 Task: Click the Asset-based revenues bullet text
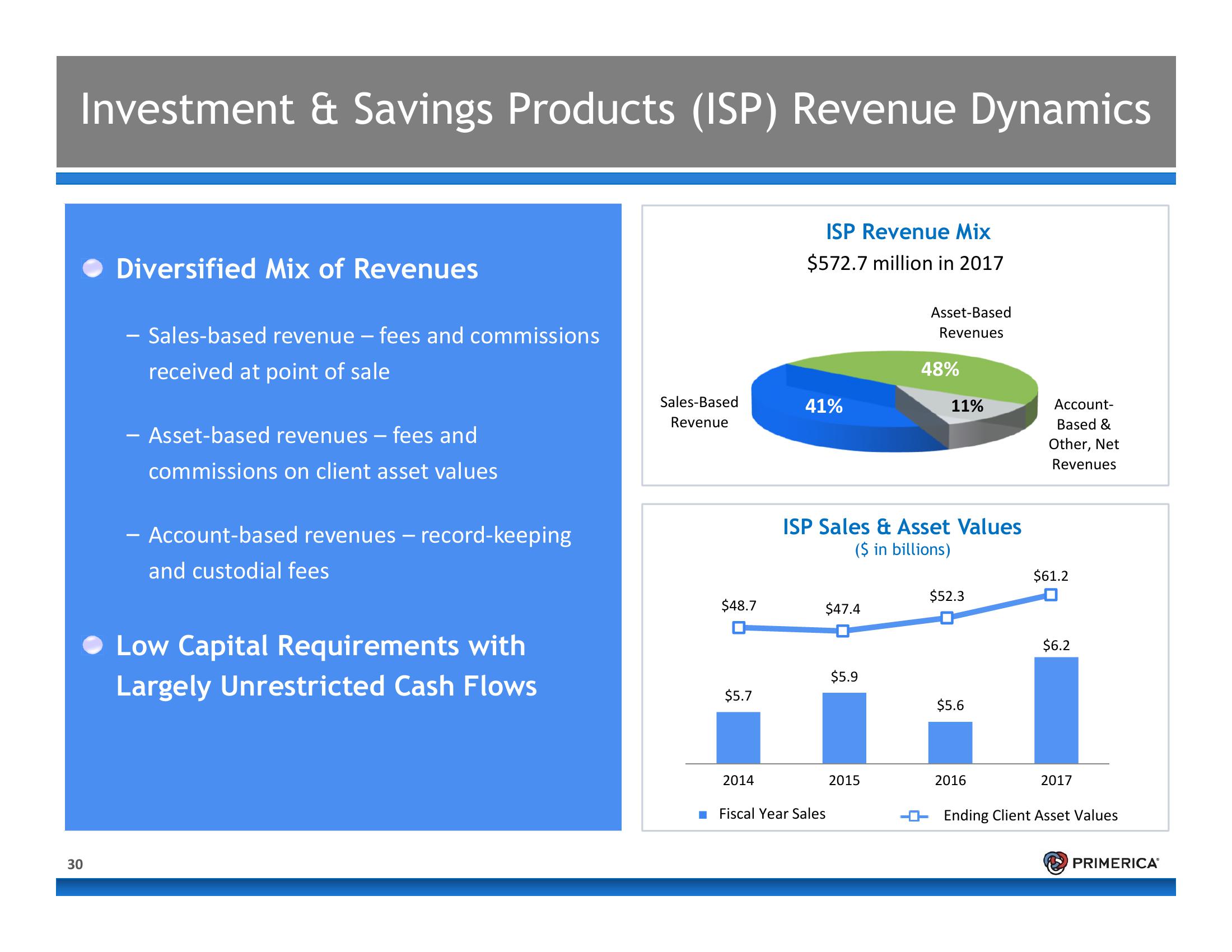click(322, 454)
